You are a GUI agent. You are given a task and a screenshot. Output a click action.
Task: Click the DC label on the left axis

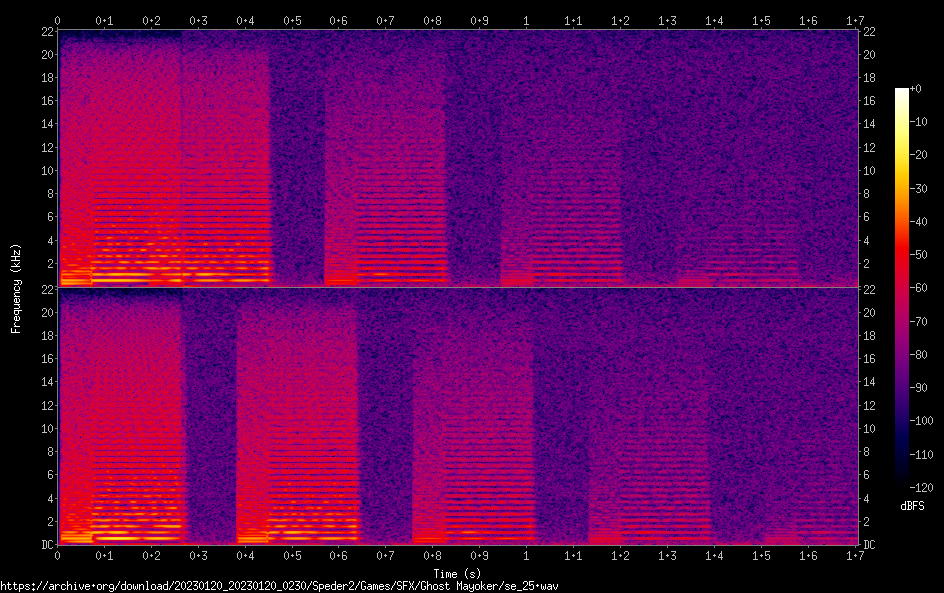[44, 545]
